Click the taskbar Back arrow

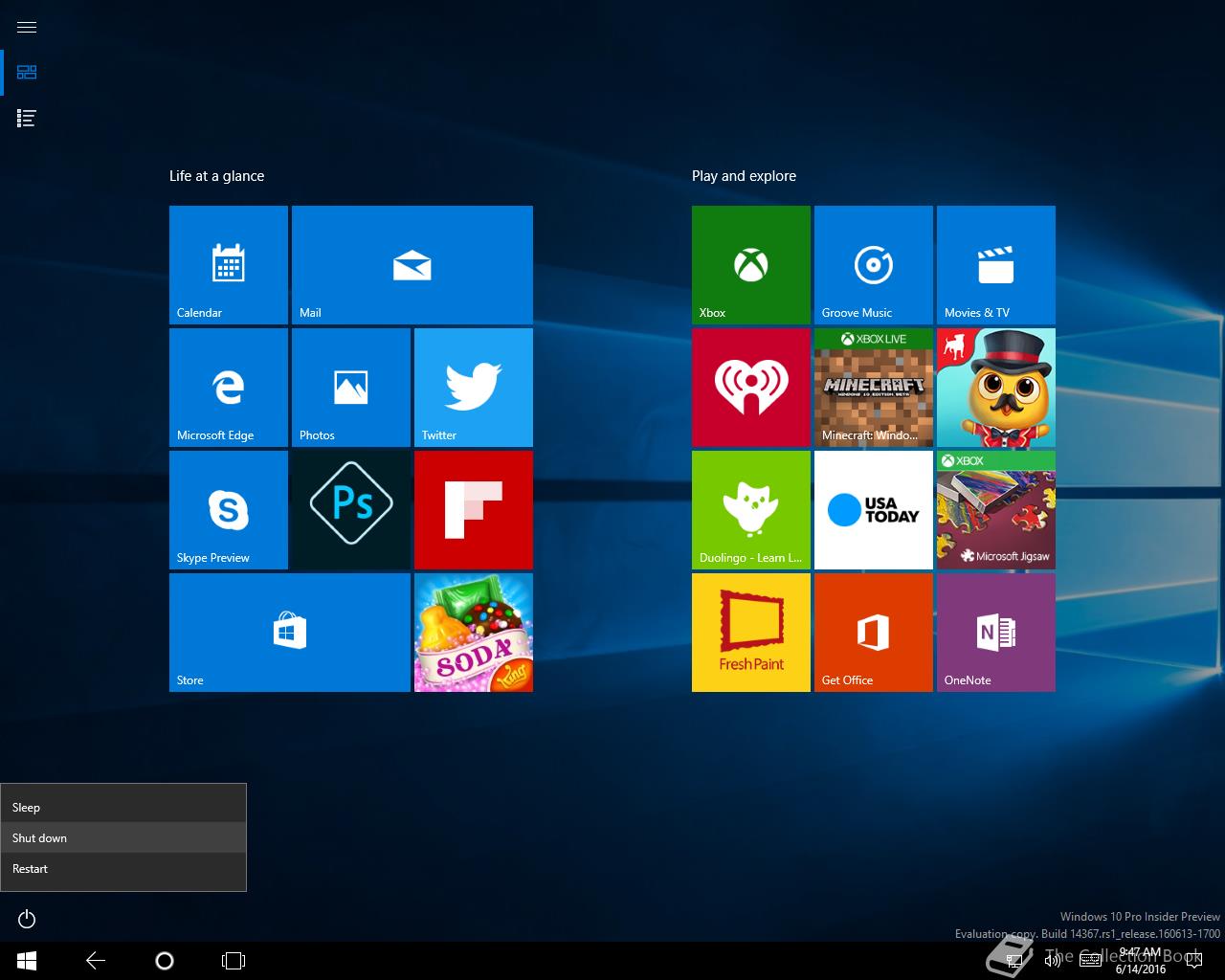click(x=96, y=961)
